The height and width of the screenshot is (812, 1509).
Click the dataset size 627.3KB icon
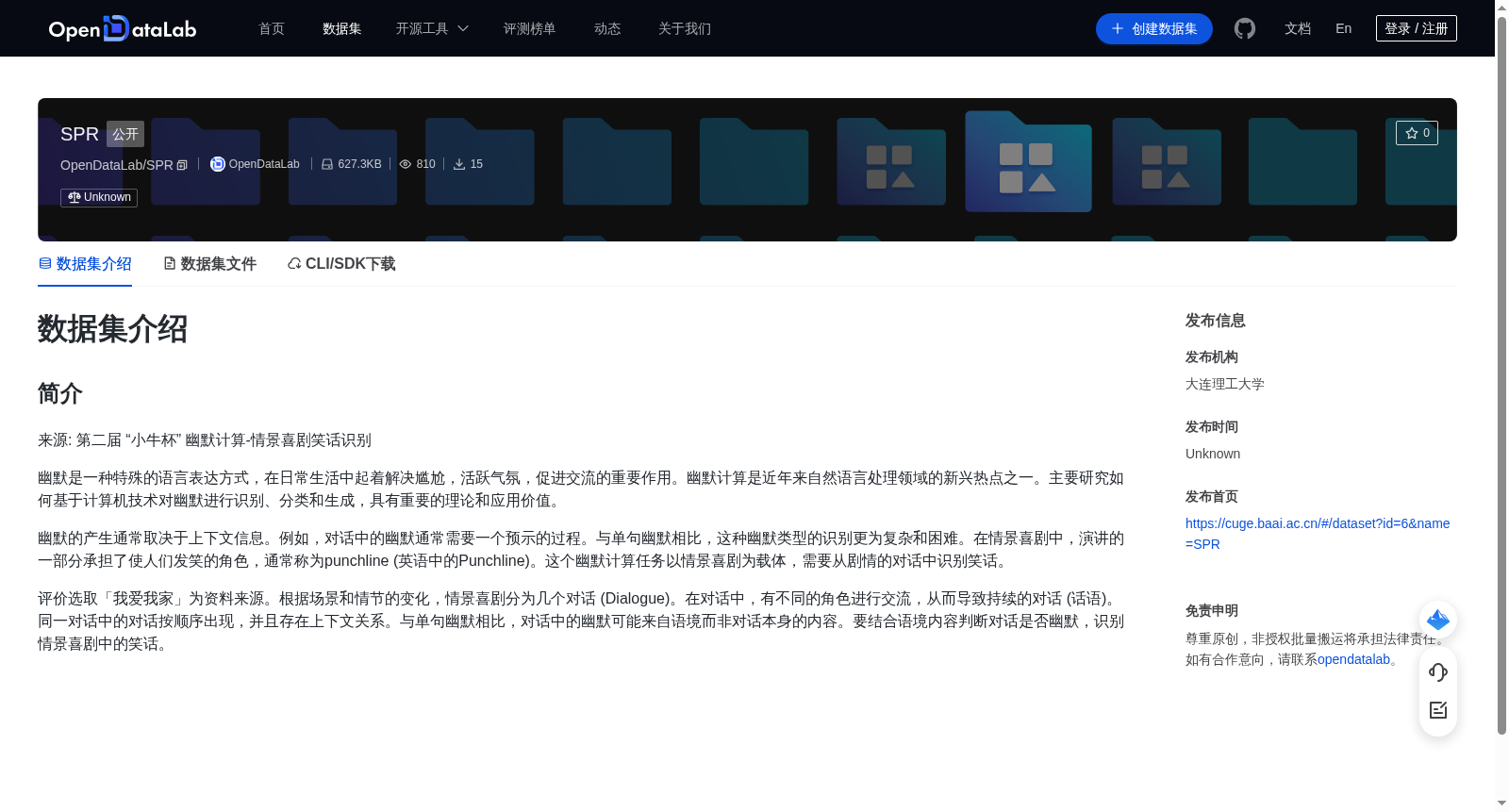327,164
